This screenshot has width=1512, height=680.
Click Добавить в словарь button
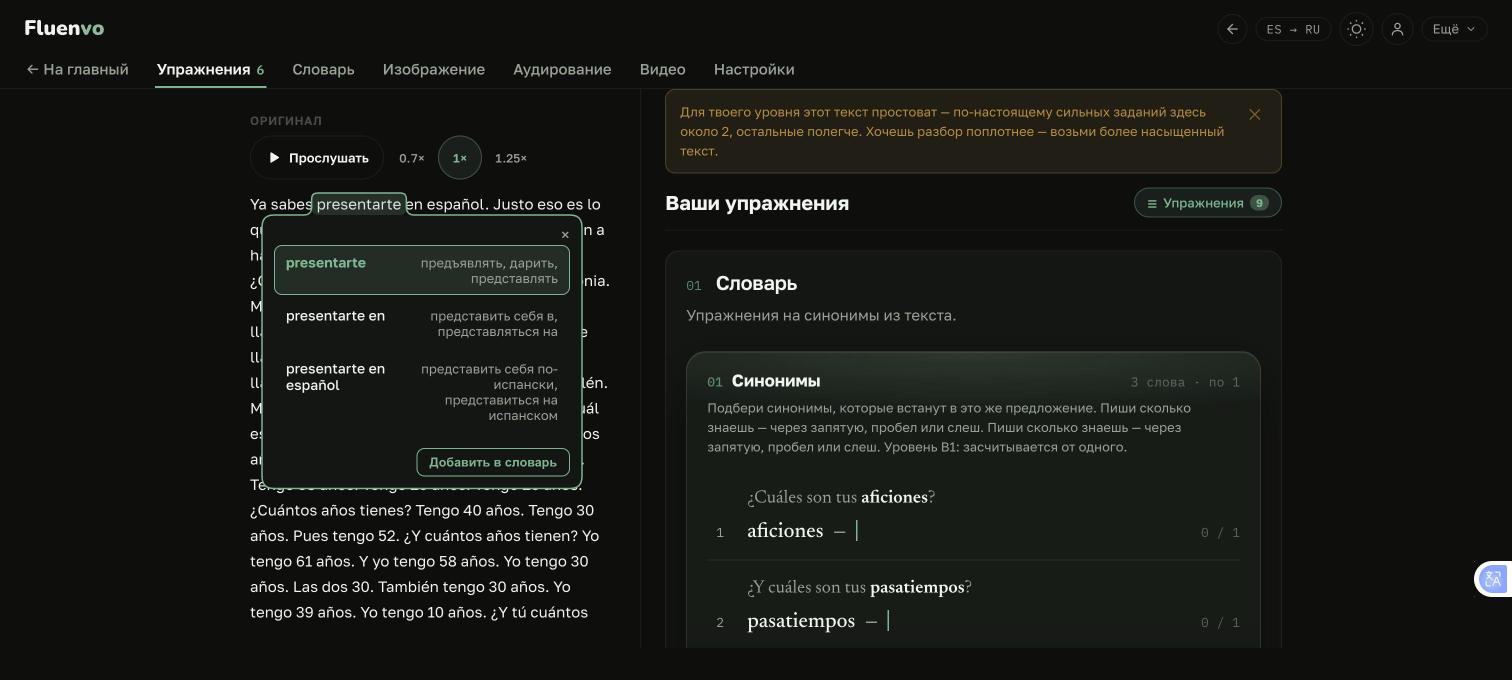pos(493,462)
